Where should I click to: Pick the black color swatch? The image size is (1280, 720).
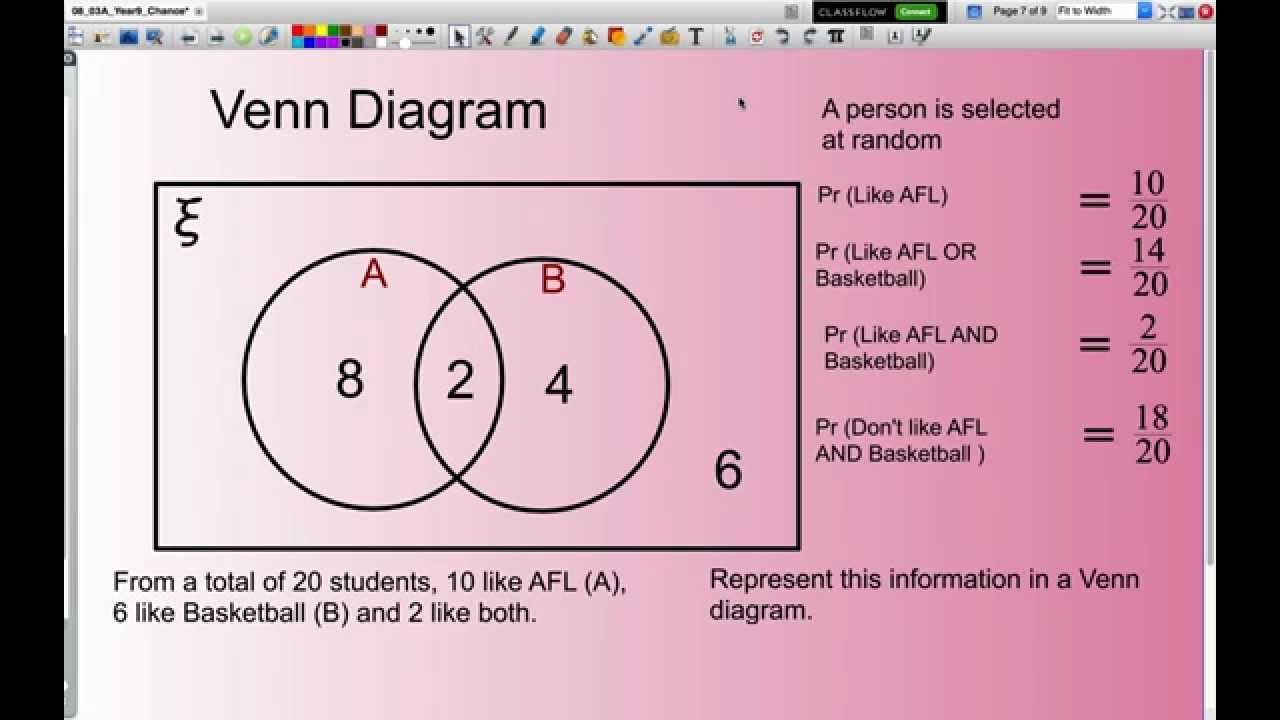[x=345, y=42]
